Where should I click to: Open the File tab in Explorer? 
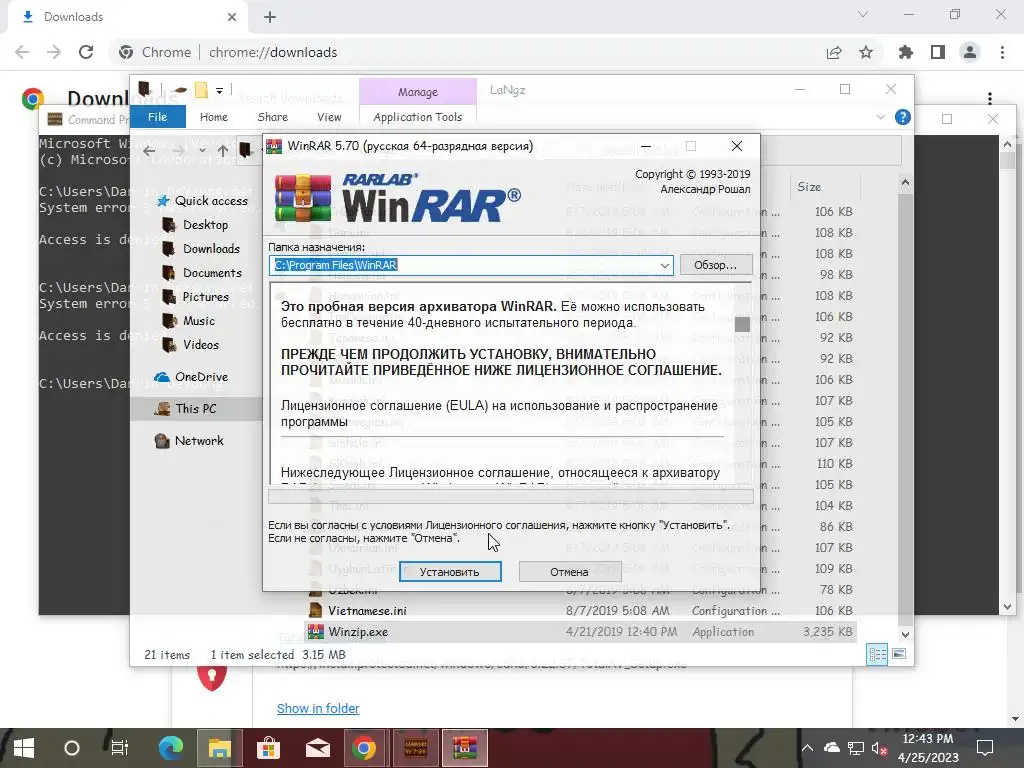click(x=157, y=117)
